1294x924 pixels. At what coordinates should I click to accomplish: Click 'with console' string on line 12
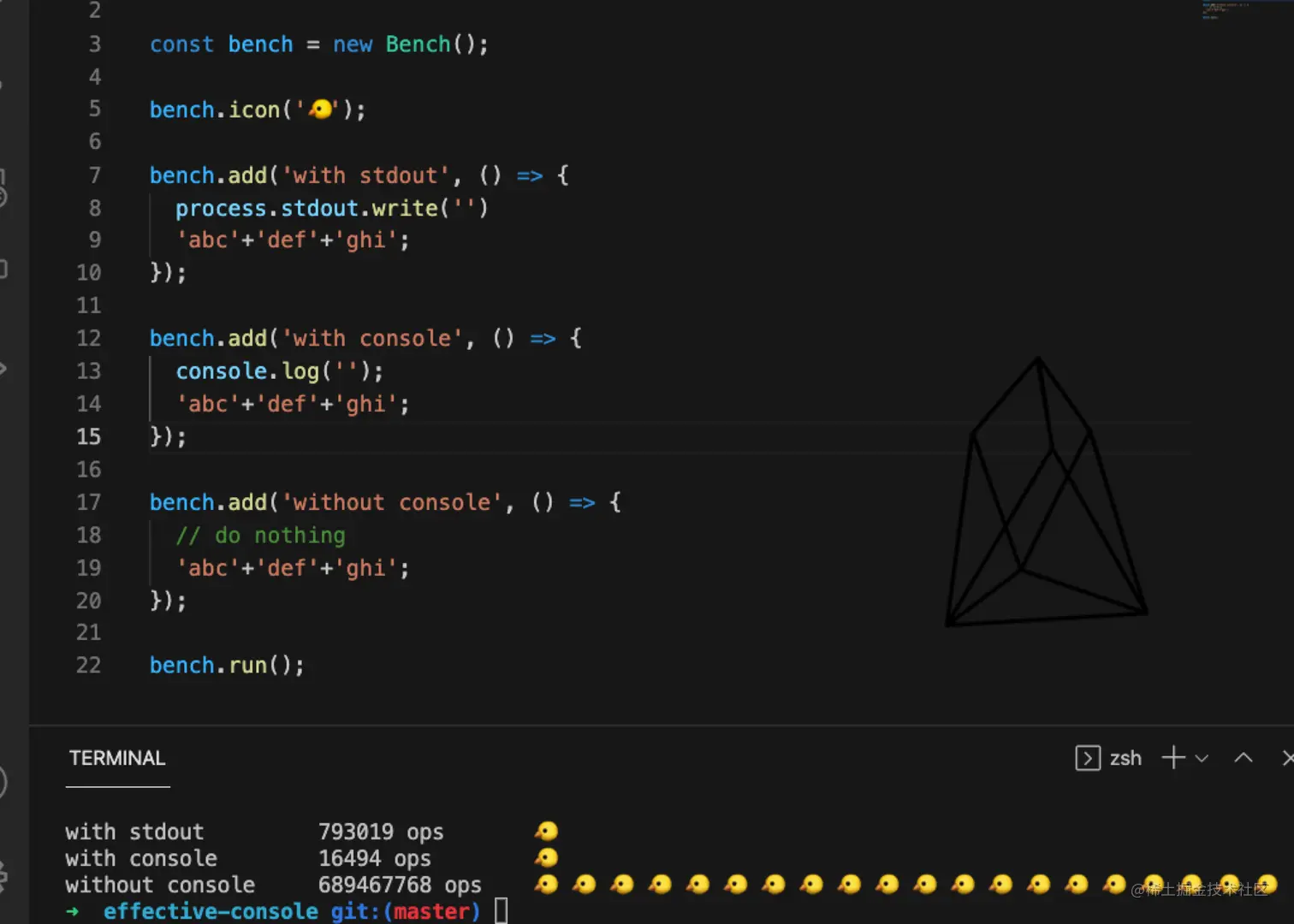(x=372, y=339)
